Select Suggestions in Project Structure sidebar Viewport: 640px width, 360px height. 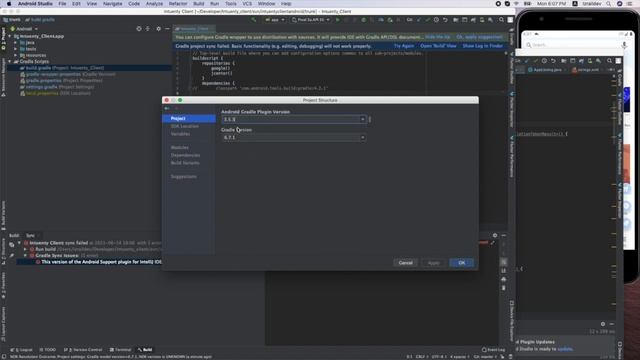click(x=184, y=177)
